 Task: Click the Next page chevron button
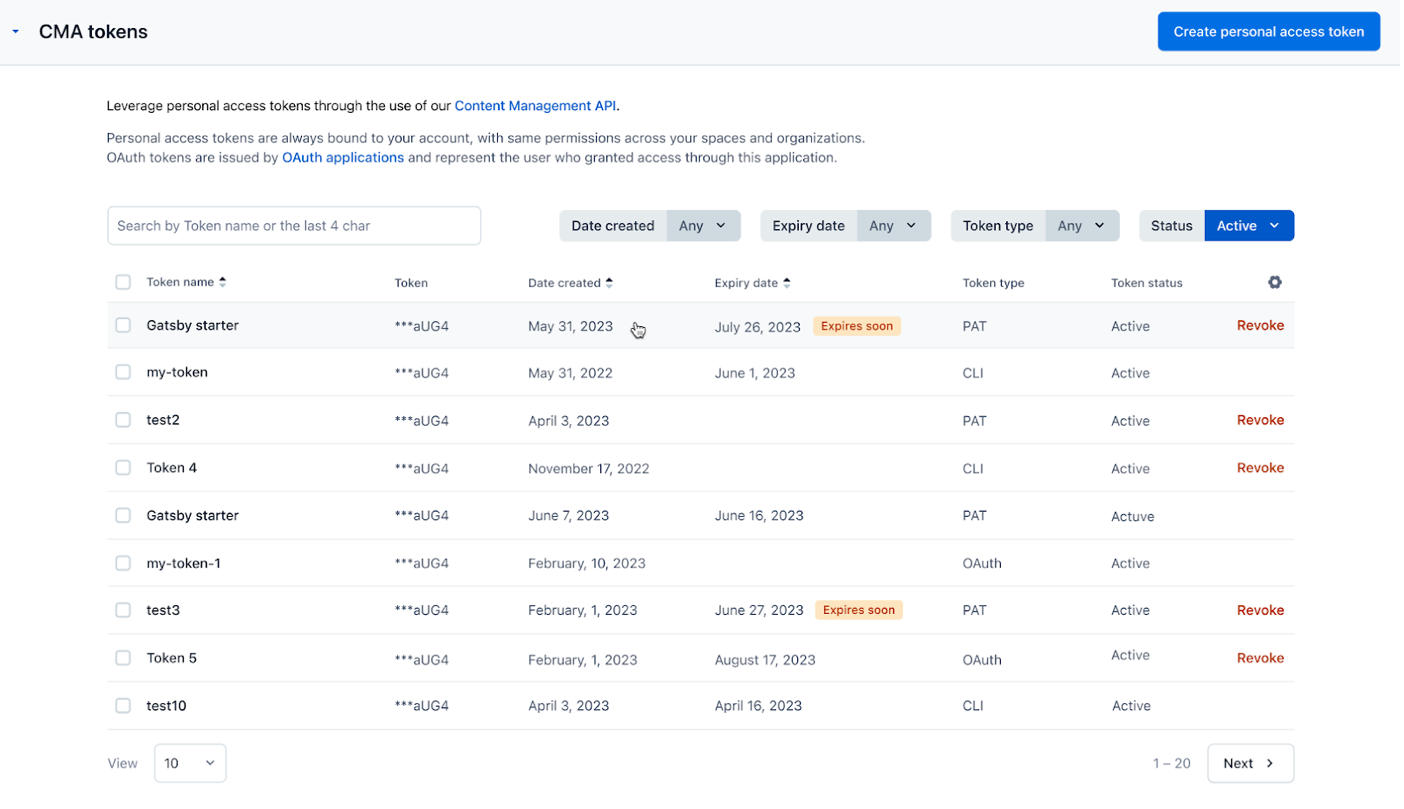(x=1250, y=763)
